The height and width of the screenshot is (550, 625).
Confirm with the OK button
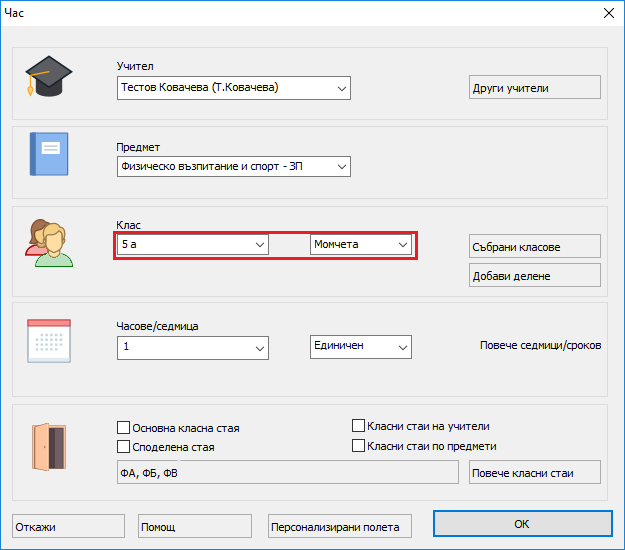pos(521,524)
